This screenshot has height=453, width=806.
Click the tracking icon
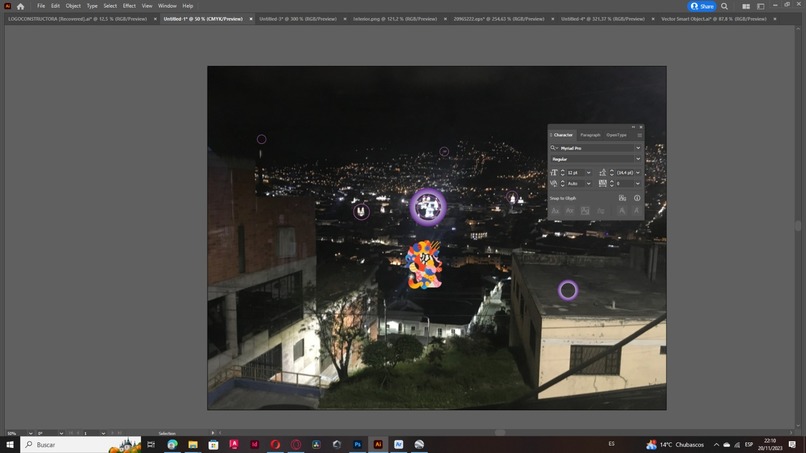point(603,184)
